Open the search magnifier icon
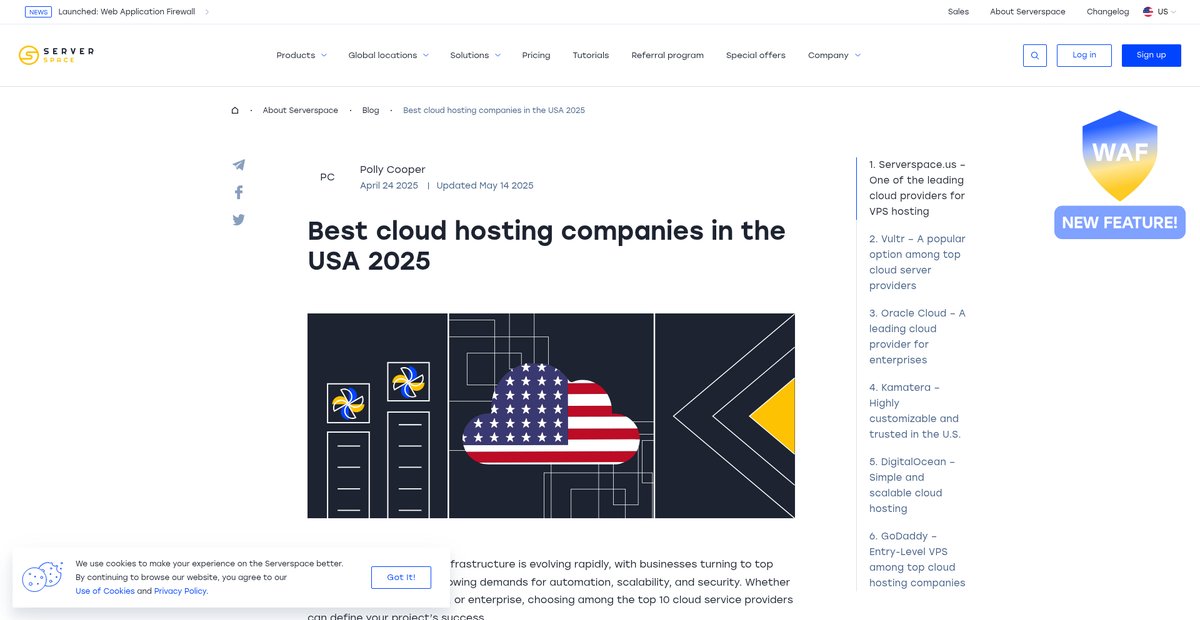The width and height of the screenshot is (1200, 620). tap(1035, 55)
